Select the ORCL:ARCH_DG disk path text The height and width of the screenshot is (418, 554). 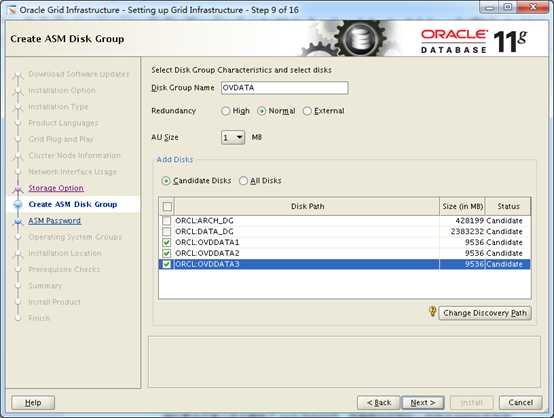204,221
